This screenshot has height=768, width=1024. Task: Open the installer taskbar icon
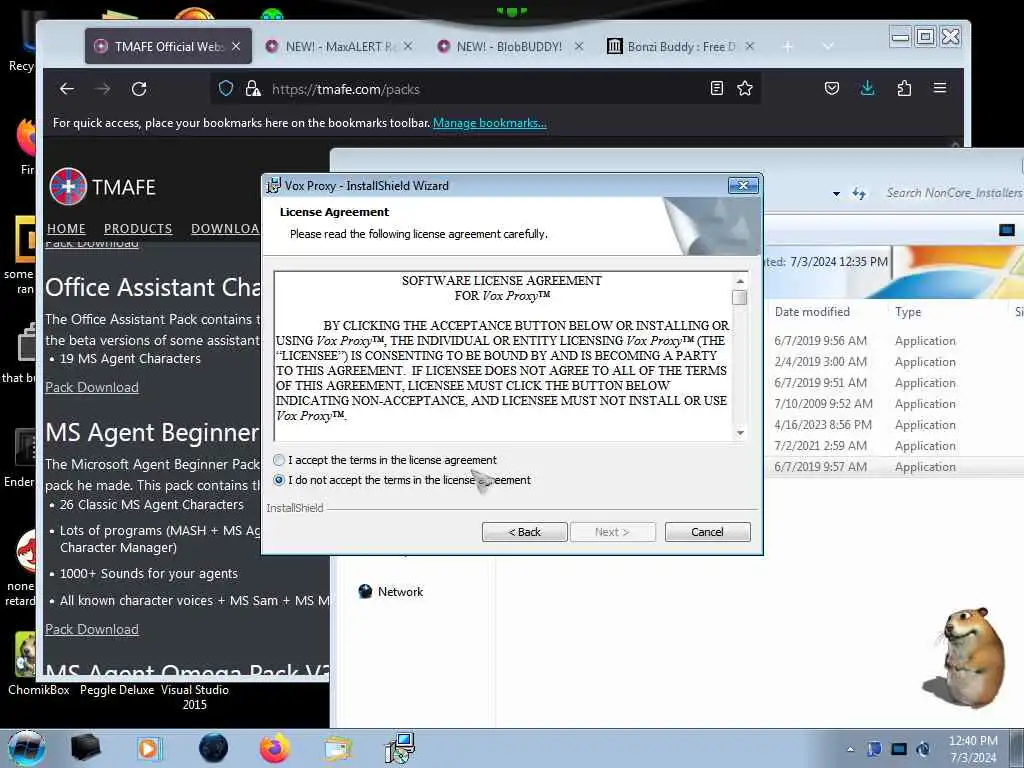pyautogui.click(x=400, y=748)
